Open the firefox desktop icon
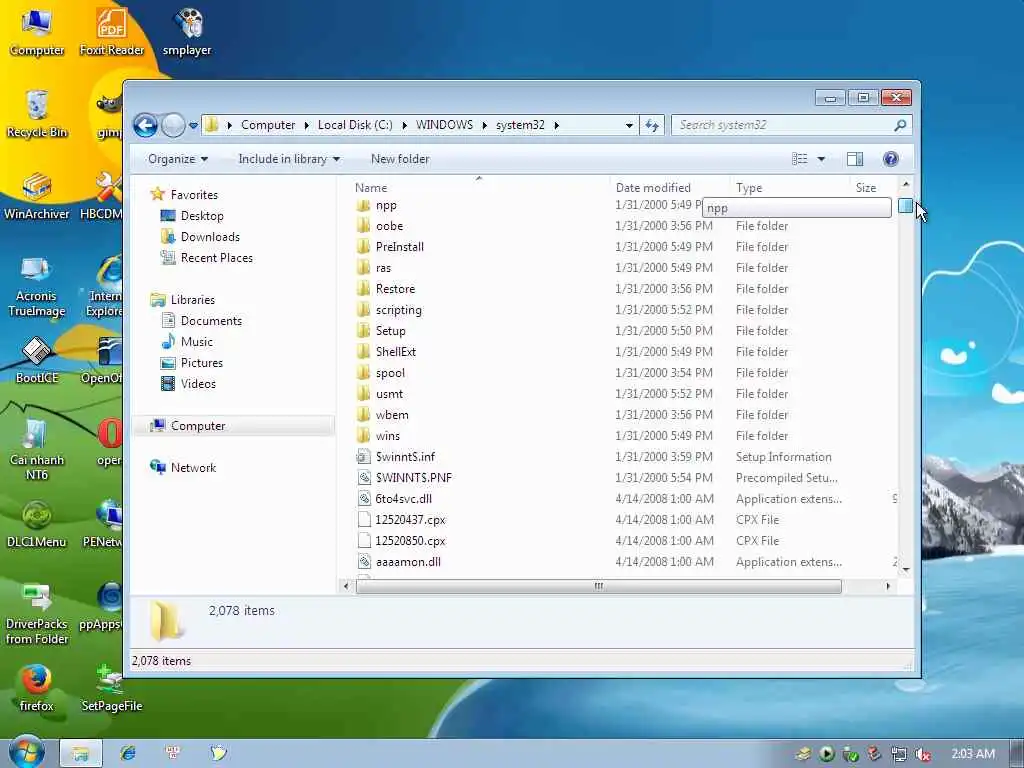1024x768 pixels. [x=37, y=688]
